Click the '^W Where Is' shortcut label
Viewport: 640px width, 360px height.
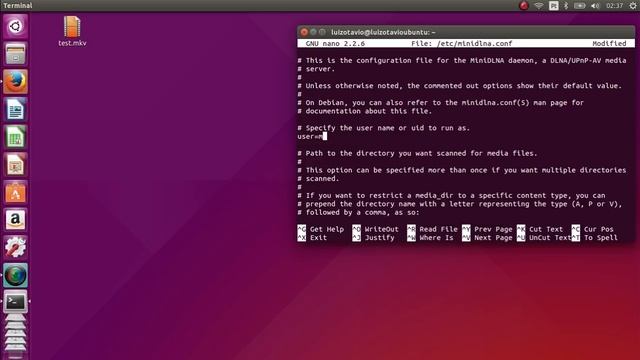tap(430, 238)
